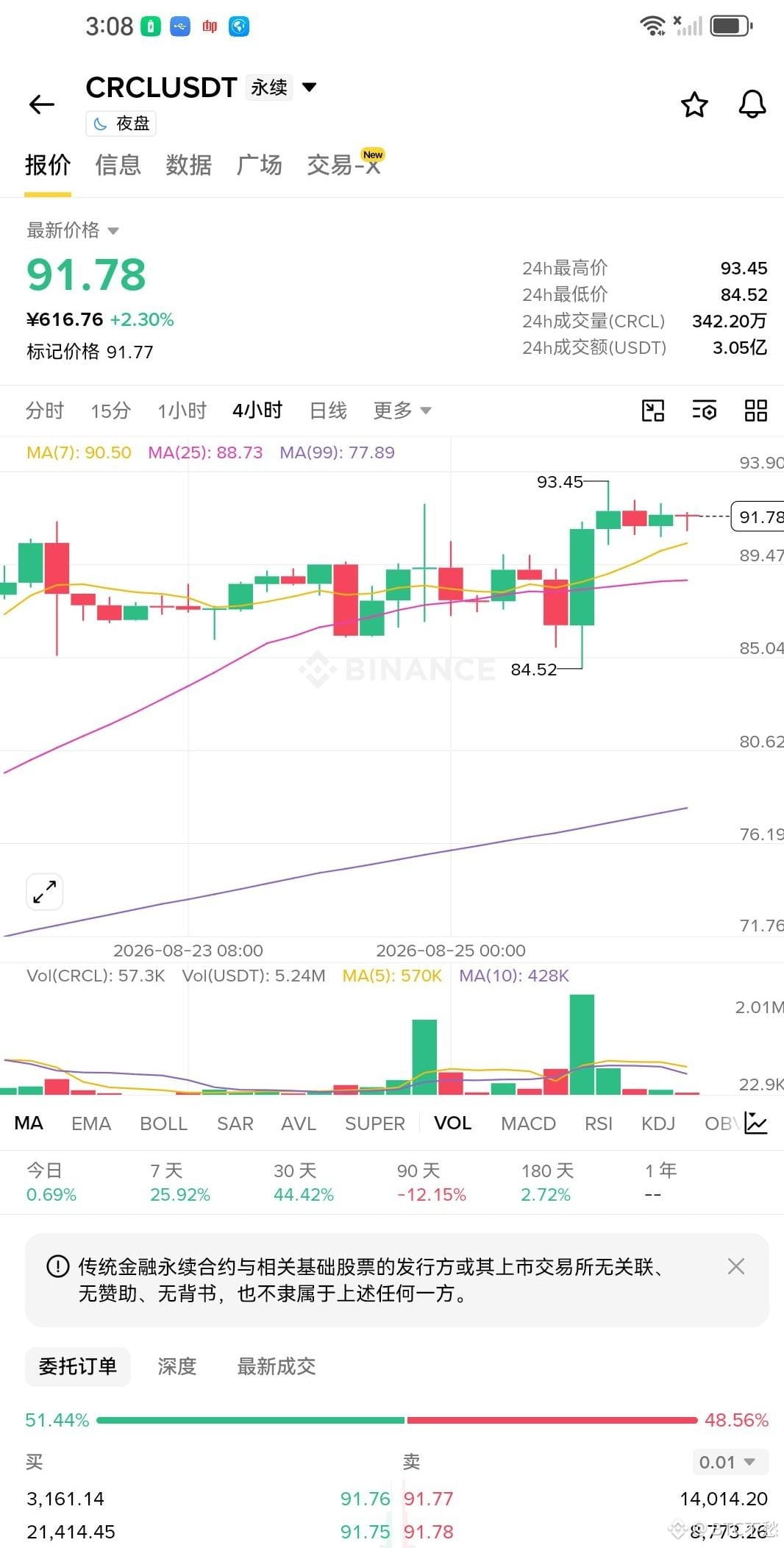Toggle the SAR indicator
Viewport: 784px width, 1548px height.
coord(235,1123)
